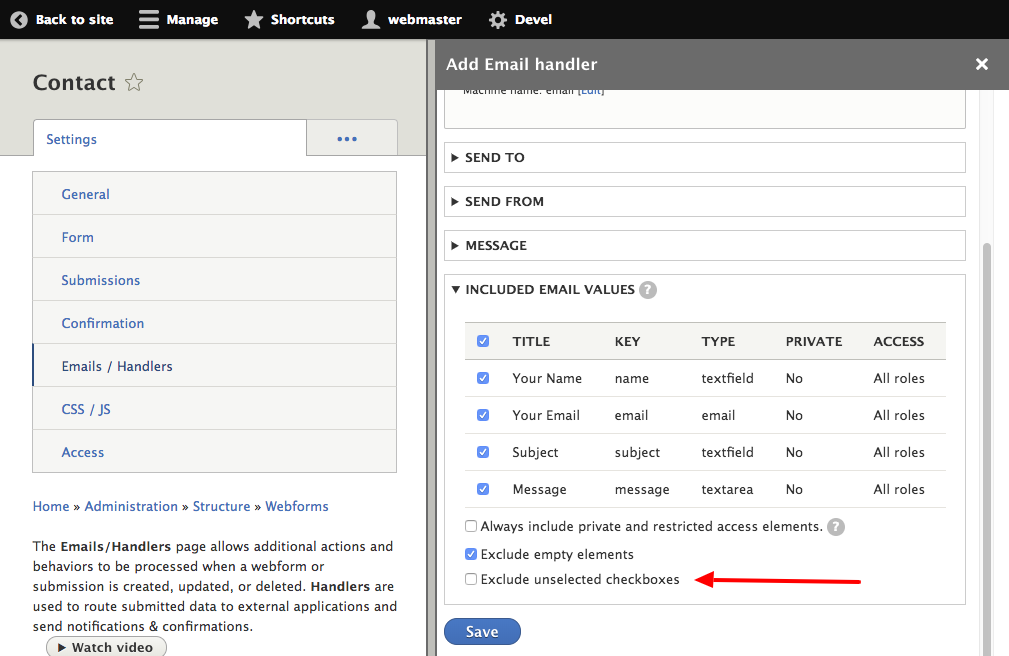This screenshot has width=1009, height=656.
Task: Click the Back to site arrow icon
Action: pyautogui.click(x=19, y=20)
